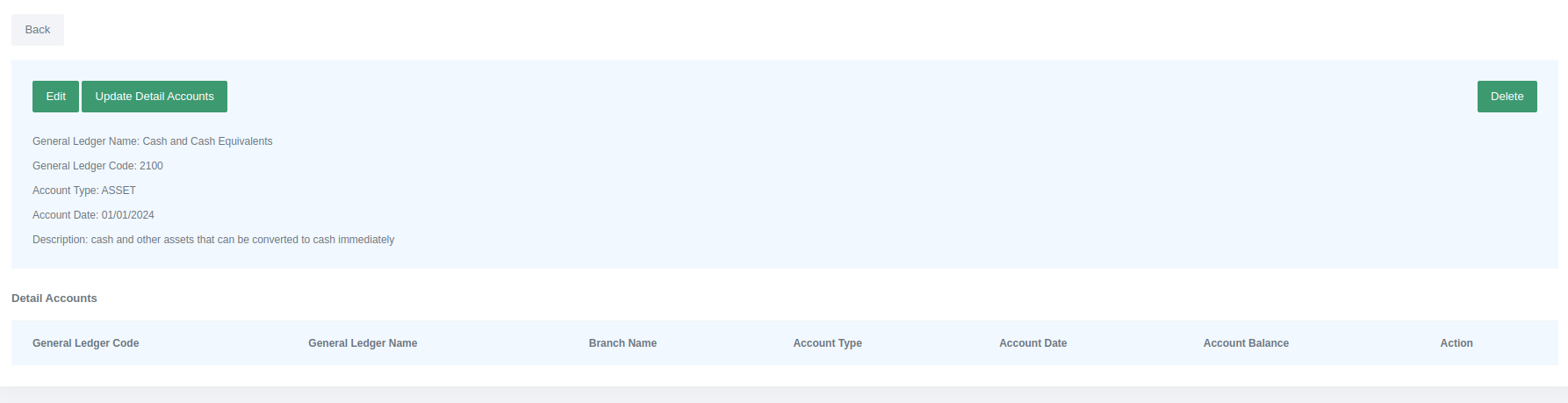The height and width of the screenshot is (403, 1568).
Task: Select the Branch Name column header
Action: 622,343
